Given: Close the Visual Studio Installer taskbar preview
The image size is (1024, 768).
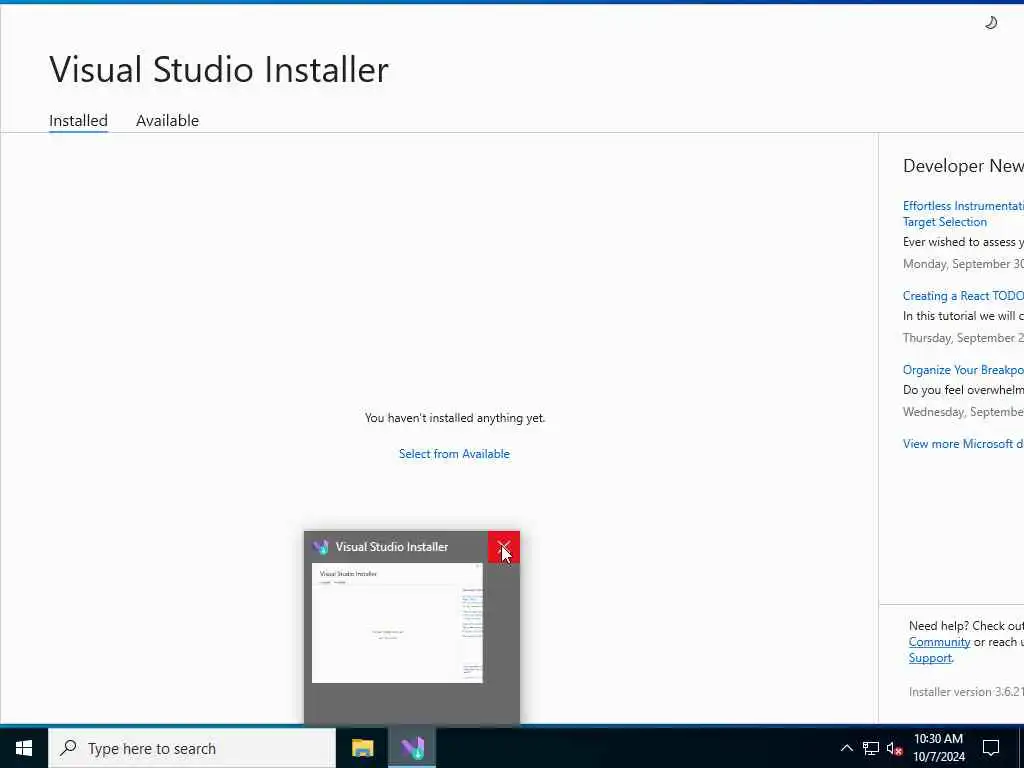Looking at the screenshot, I should (504, 547).
